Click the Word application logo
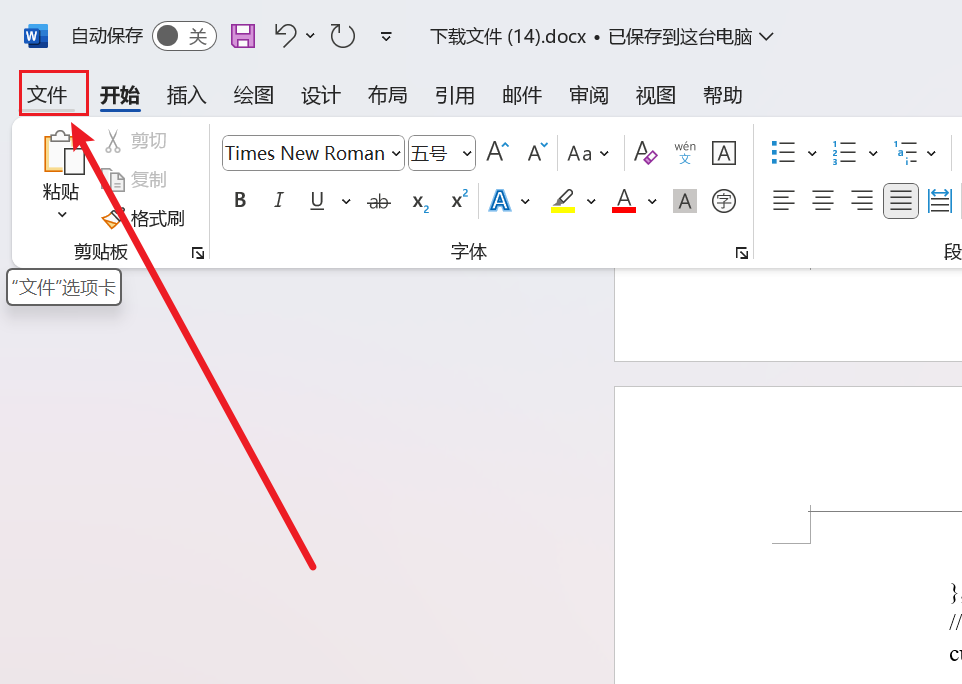This screenshot has width=962, height=684. point(36,37)
